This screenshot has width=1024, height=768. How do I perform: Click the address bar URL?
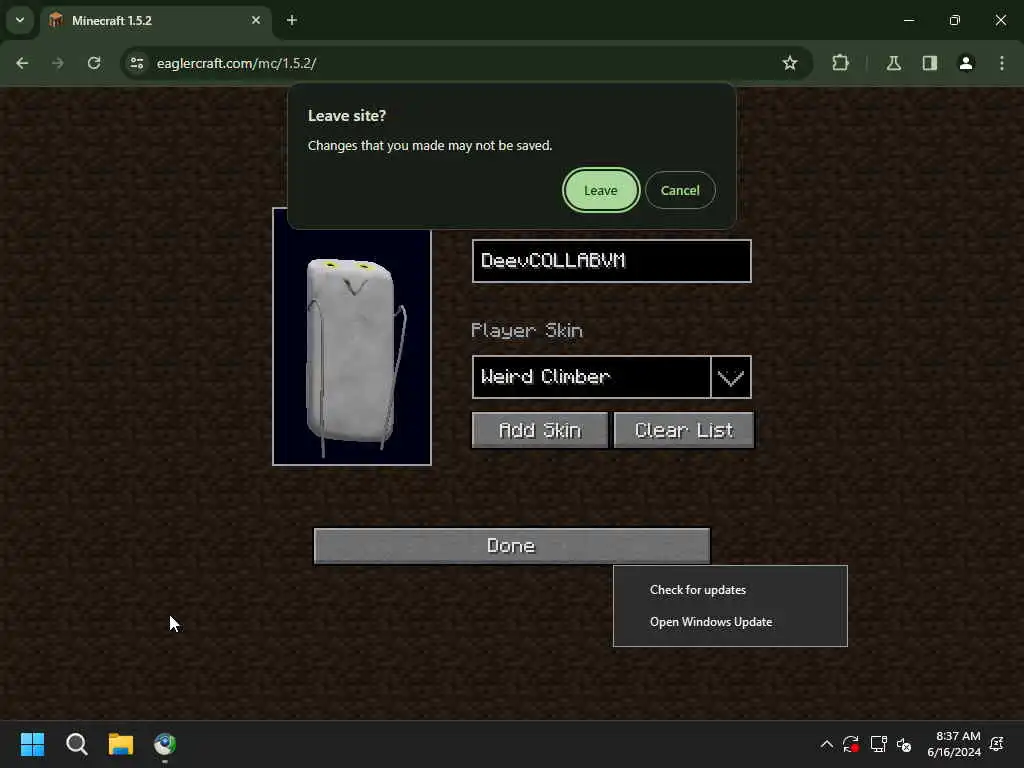pyautogui.click(x=236, y=63)
